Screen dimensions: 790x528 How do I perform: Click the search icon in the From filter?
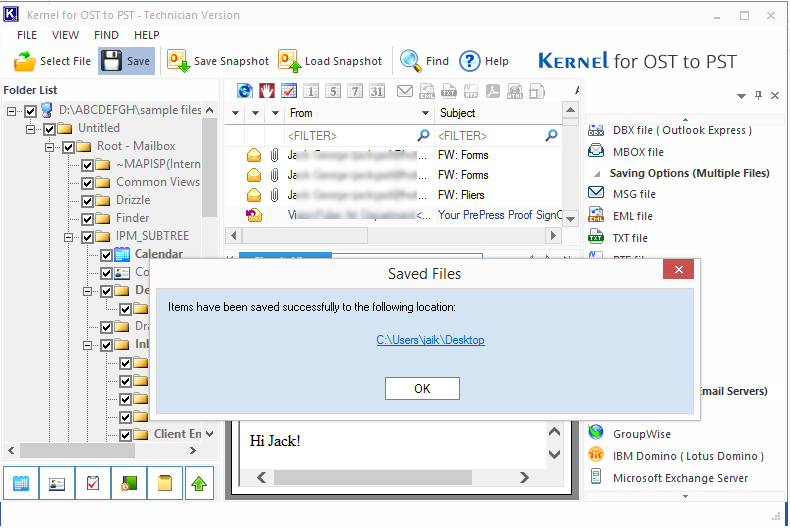point(424,135)
